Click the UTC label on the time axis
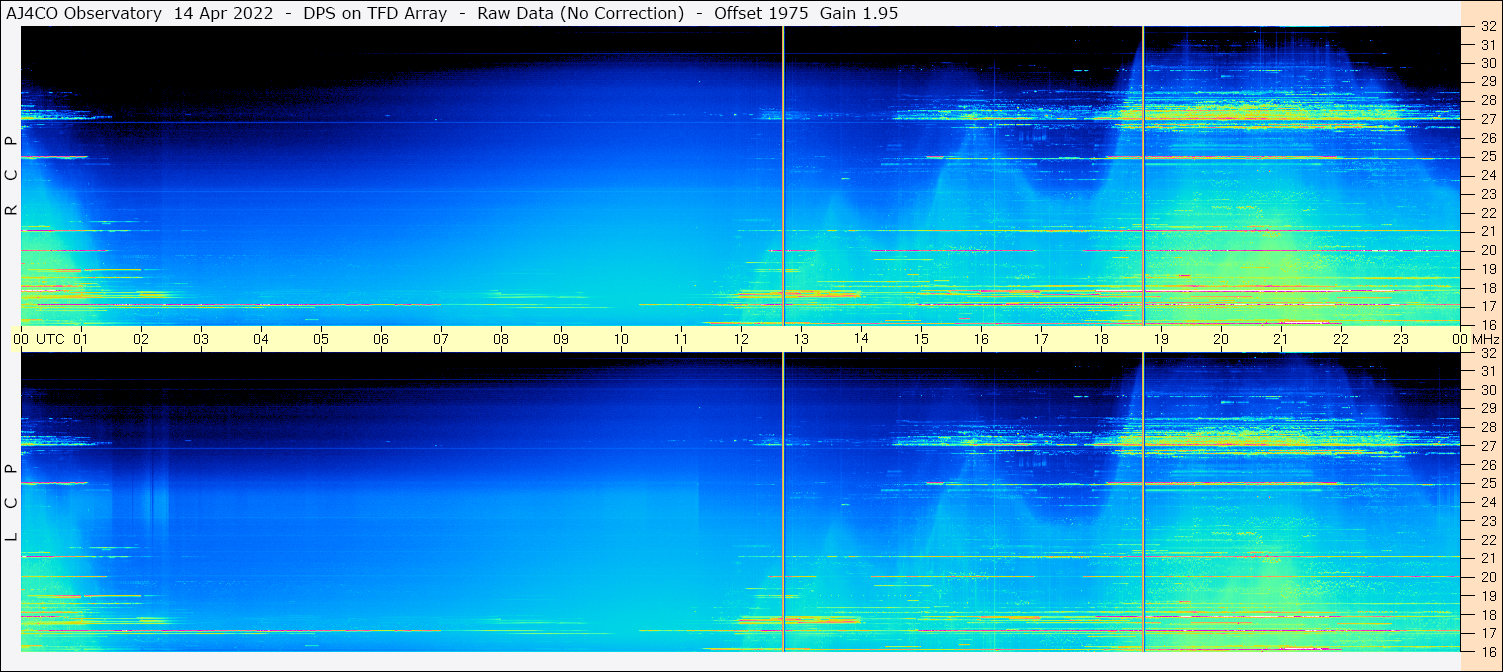Viewport: 1503px width, 672px height. (x=50, y=339)
